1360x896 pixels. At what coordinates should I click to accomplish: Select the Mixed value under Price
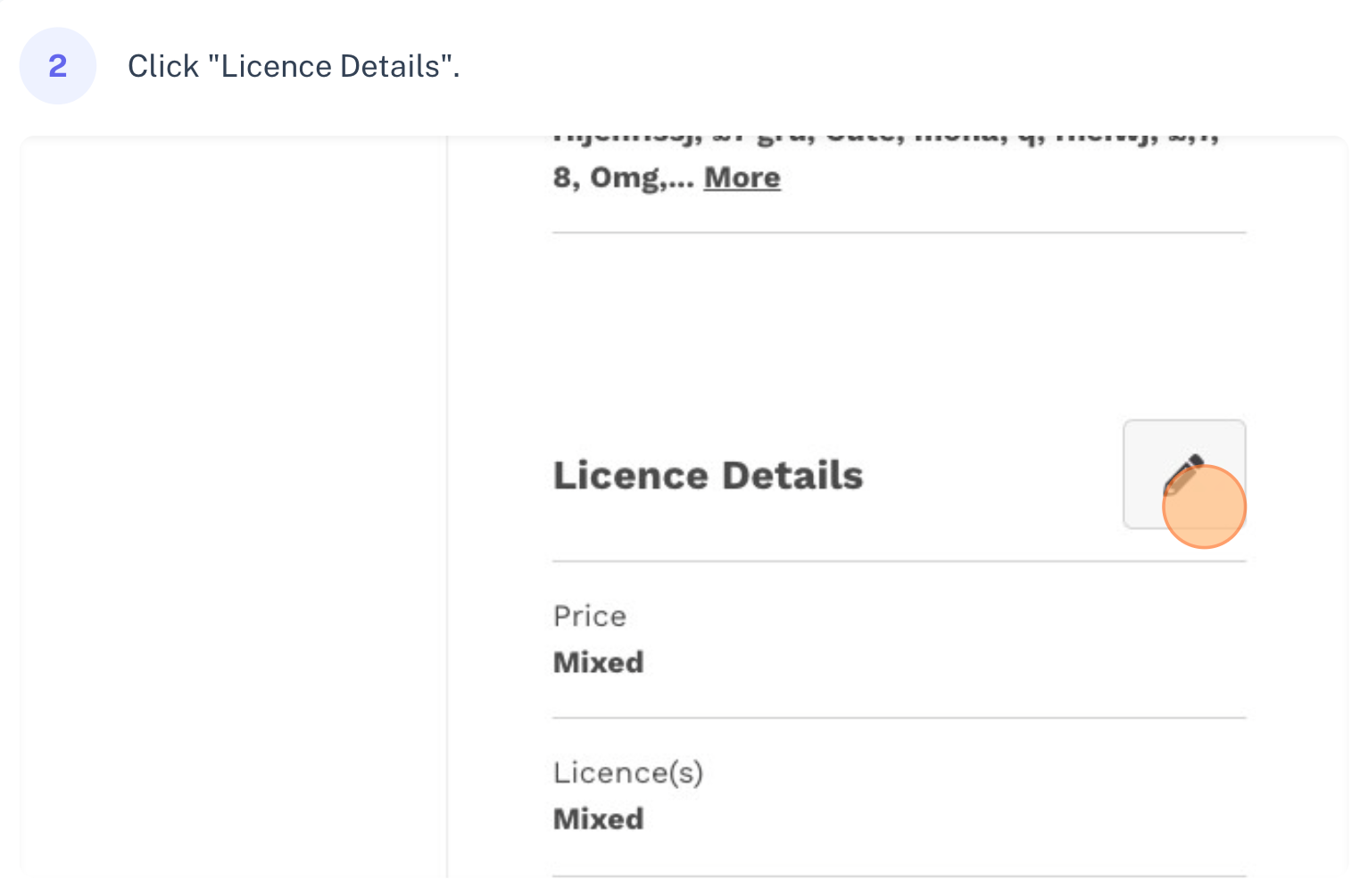pyautogui.click(x=598, y=662)
